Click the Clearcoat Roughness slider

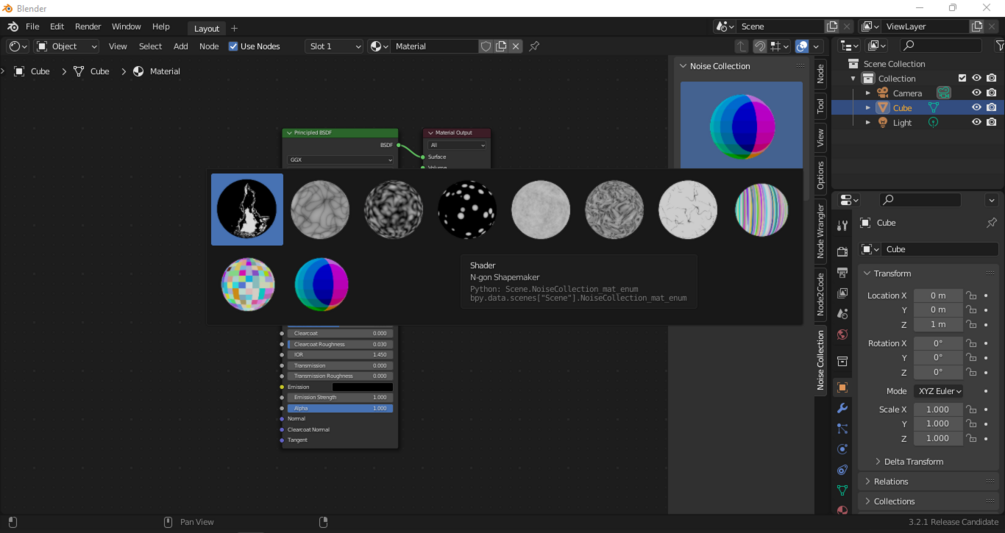click(340, 344)
